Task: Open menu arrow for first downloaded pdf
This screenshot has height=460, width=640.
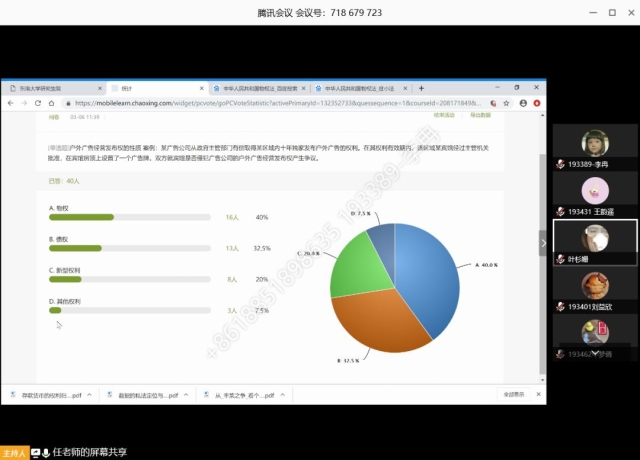Action: tap(89, 395)
